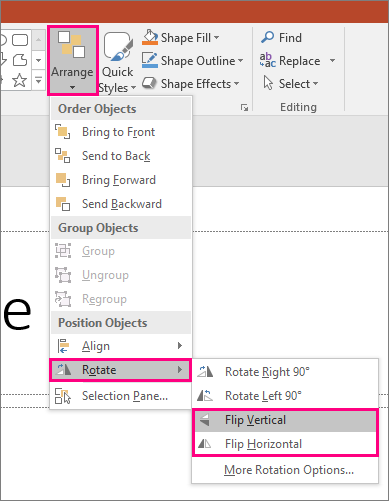The image size is (389, 501).
Task: Open Selection Pane...
Action: pyautogui.click(x=121, y=396)
